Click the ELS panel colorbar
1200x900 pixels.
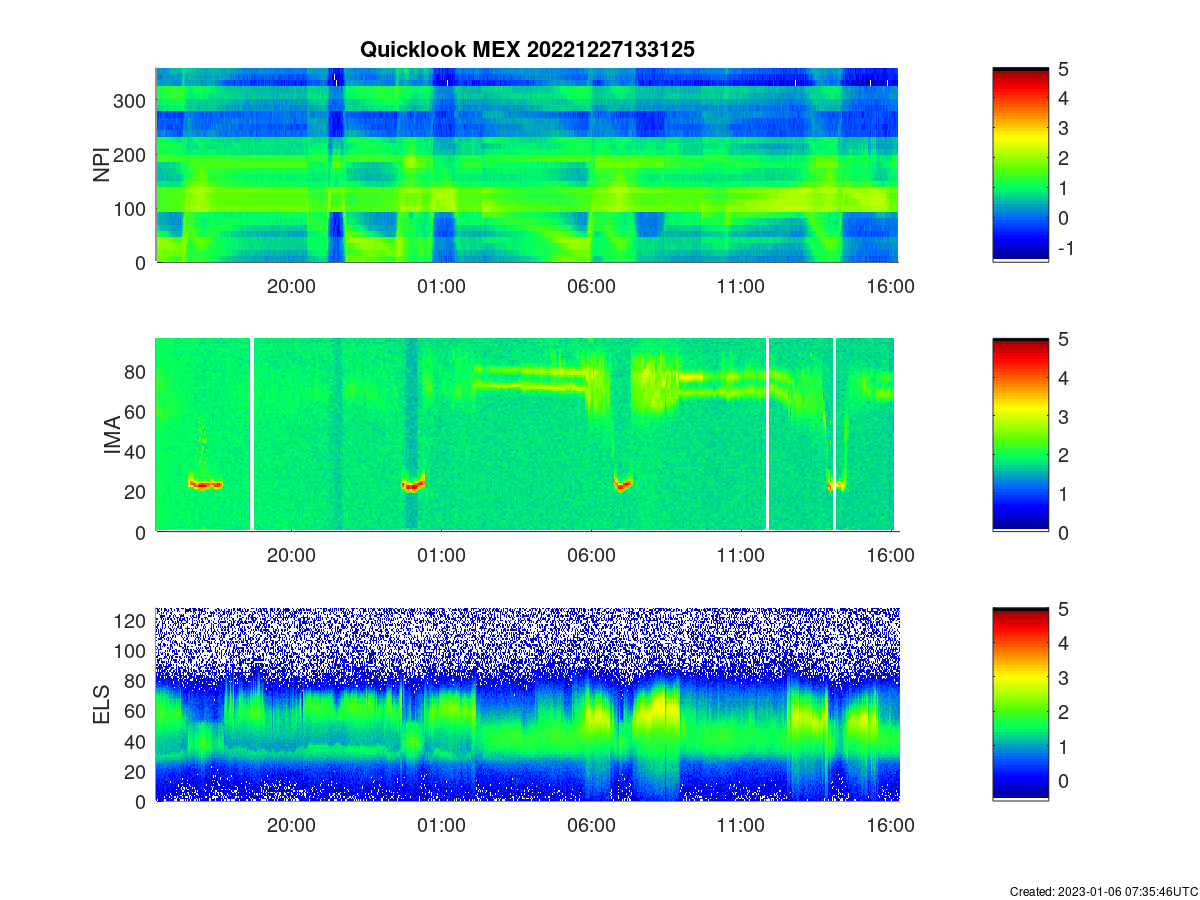(1020, 704)
